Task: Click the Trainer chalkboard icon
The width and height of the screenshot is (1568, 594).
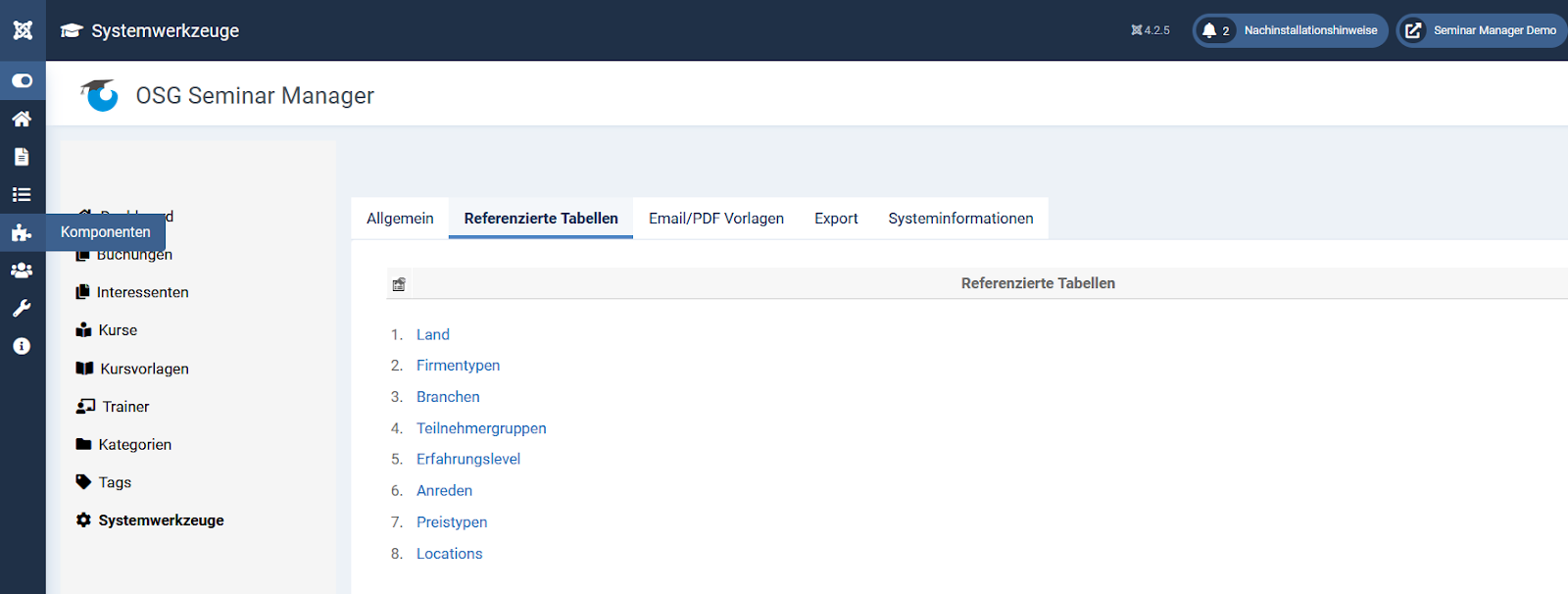Action: tap(86, 406)
